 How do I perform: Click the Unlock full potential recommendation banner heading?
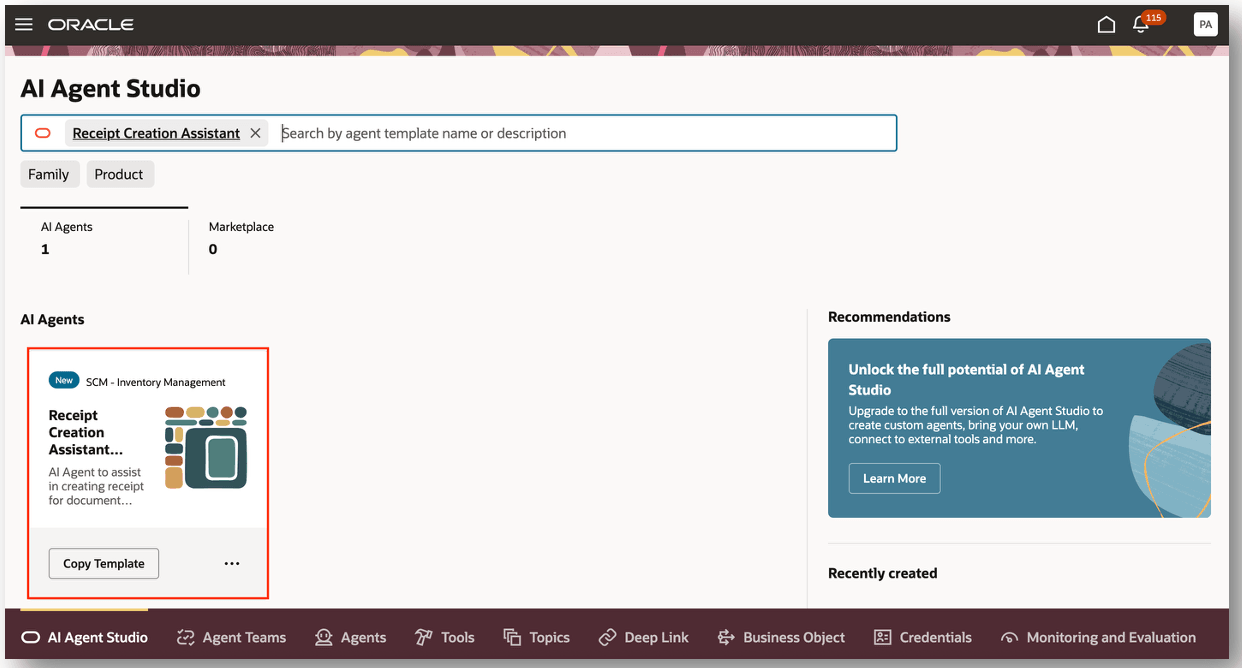(966, 379)
